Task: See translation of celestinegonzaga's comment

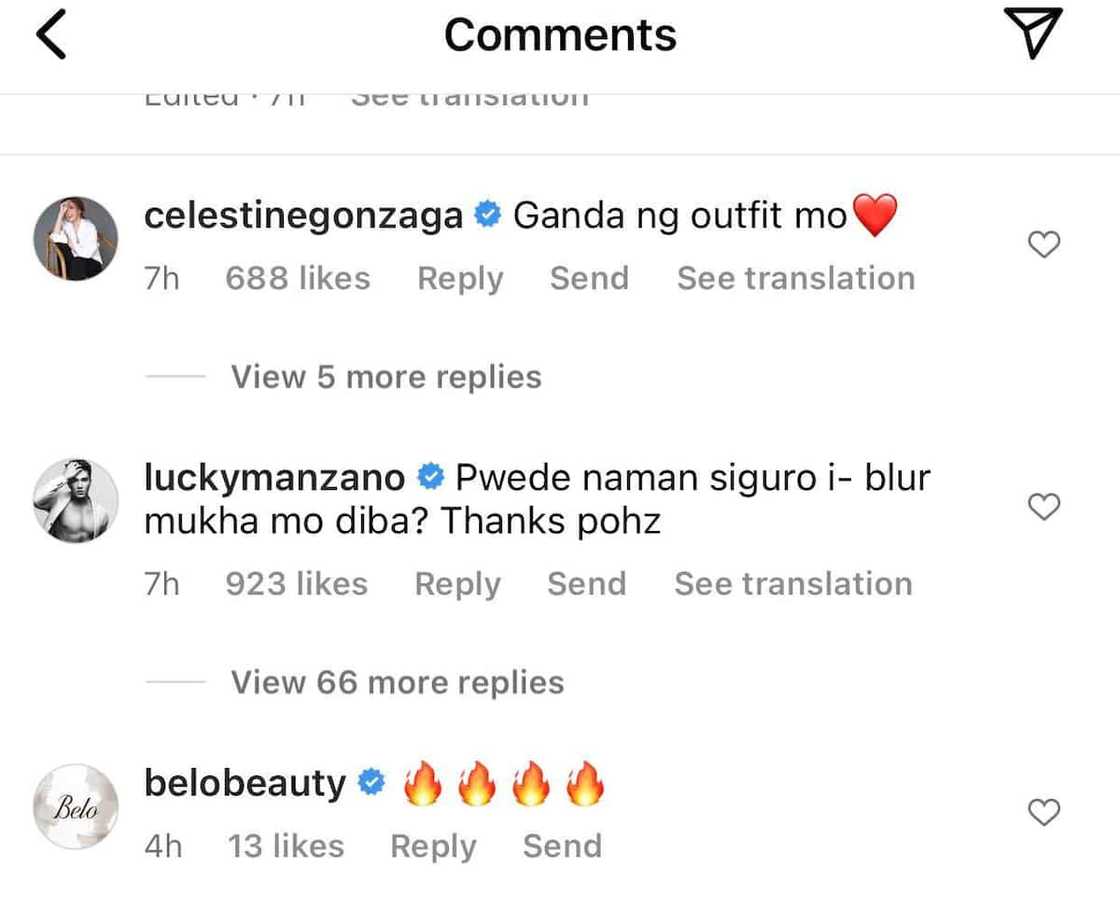Action: [x=796, y=278]
